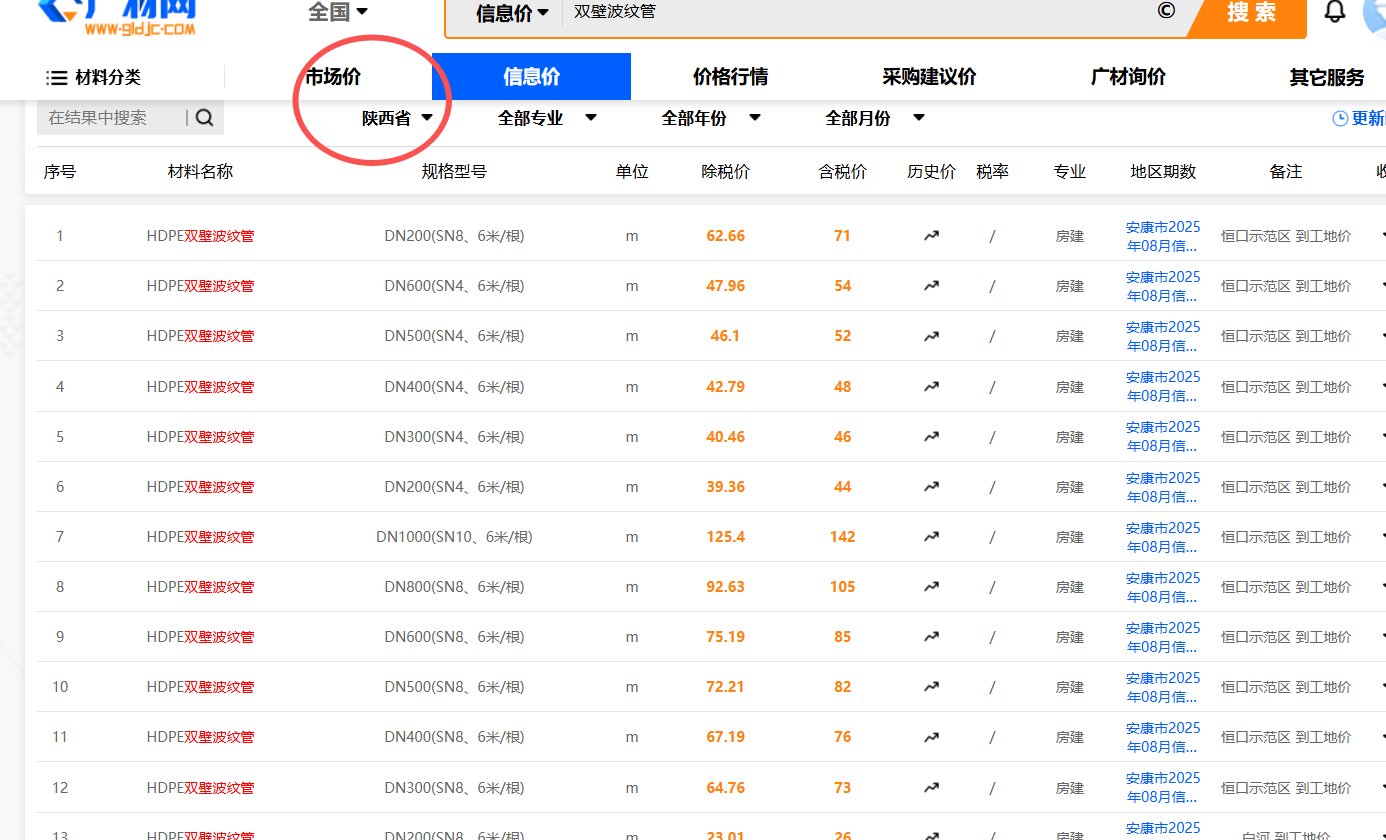Click the © icon in the search bar

pos(1165,11)
